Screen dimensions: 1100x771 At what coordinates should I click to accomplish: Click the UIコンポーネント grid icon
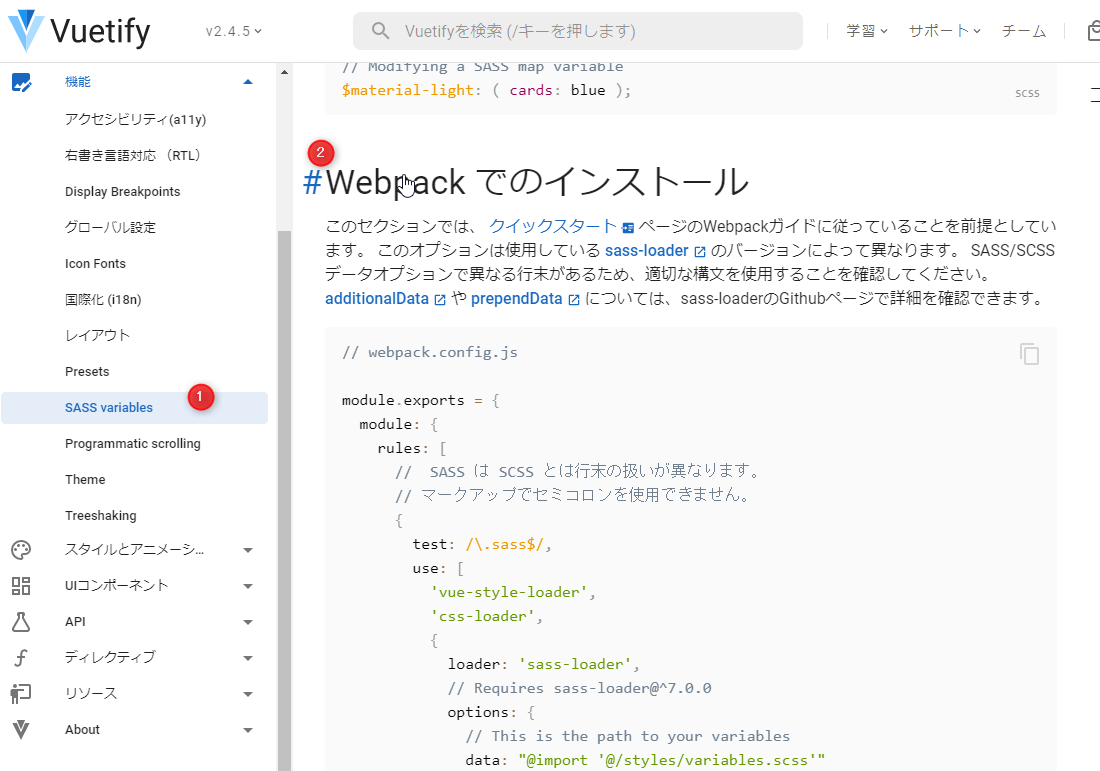[21, 586]
